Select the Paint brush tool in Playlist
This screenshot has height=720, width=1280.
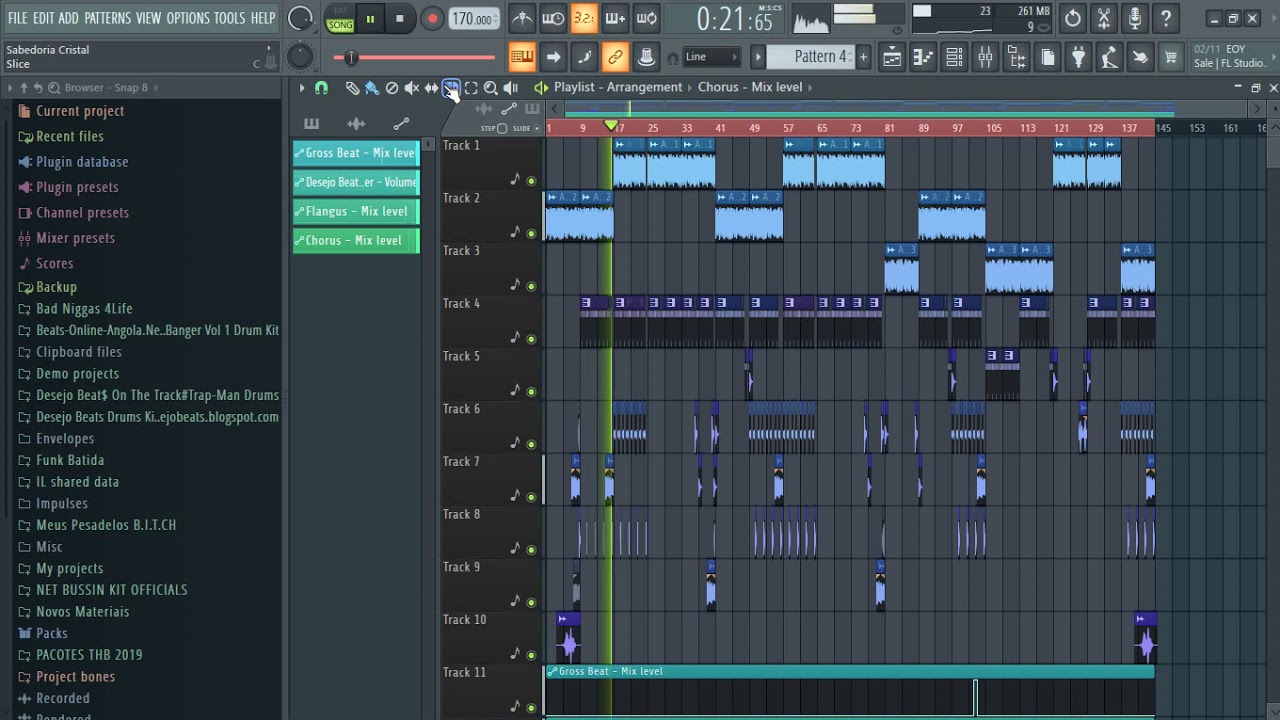372,88
